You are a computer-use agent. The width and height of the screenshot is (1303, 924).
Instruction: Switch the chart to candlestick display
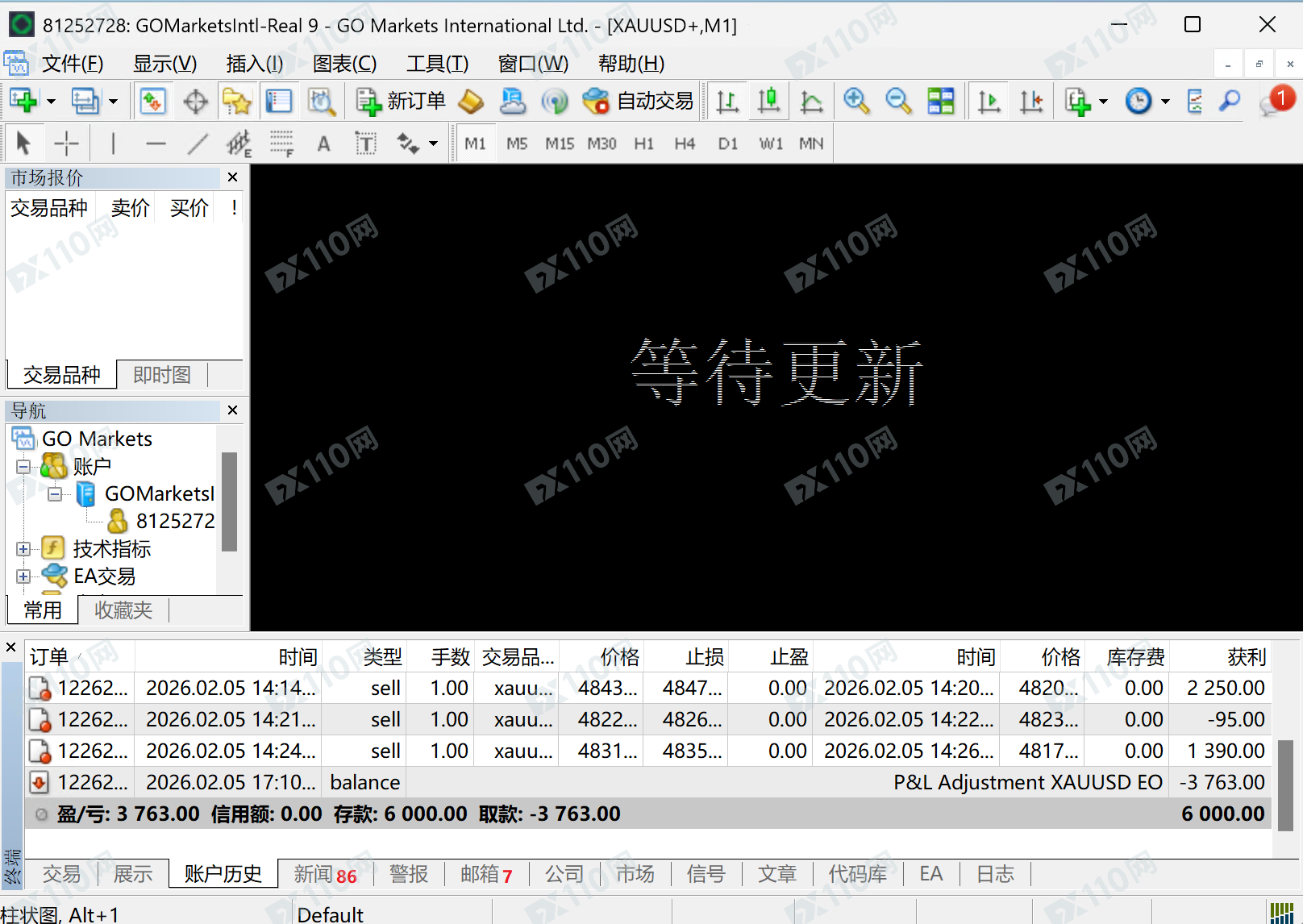click(768, 101)
